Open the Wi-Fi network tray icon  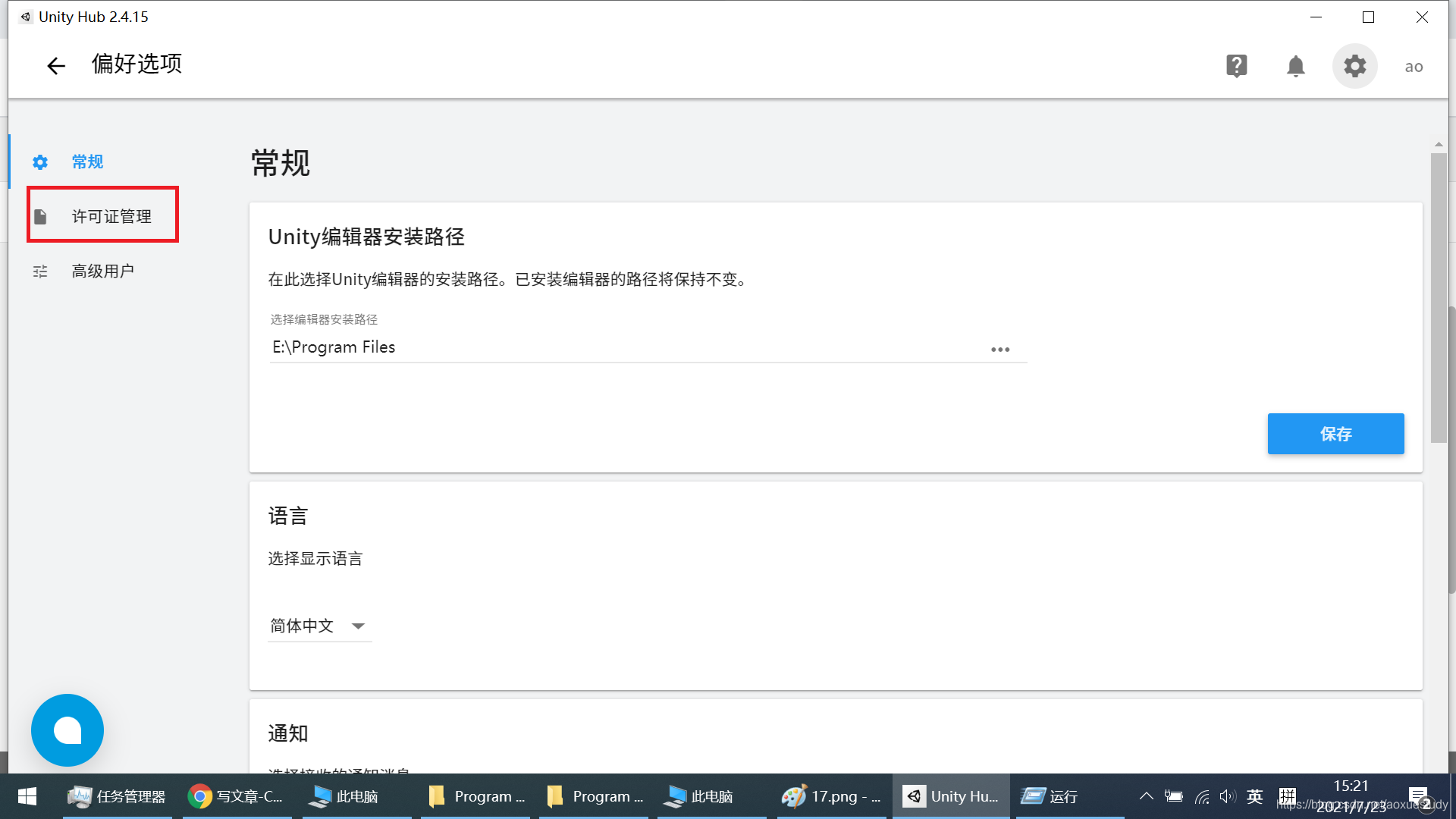(x=1202, y=796)
